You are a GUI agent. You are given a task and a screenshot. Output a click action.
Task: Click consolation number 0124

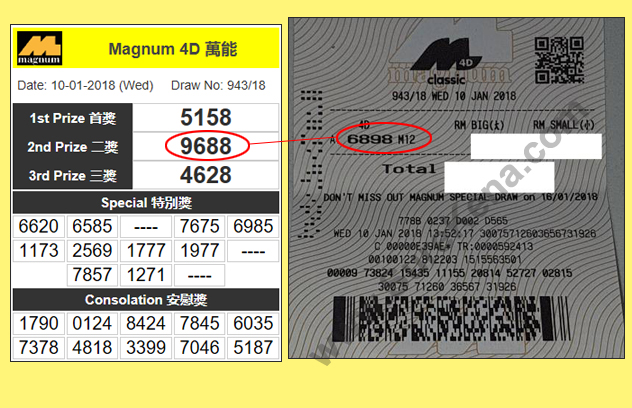click(x=92, y=323)
